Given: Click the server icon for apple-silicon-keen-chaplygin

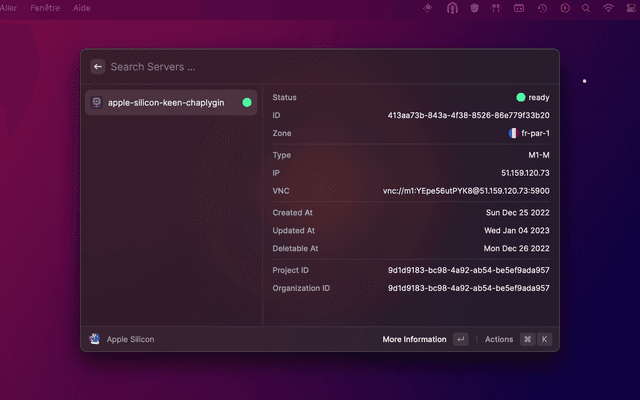Looking at the screenshot, I should (95, 102).
